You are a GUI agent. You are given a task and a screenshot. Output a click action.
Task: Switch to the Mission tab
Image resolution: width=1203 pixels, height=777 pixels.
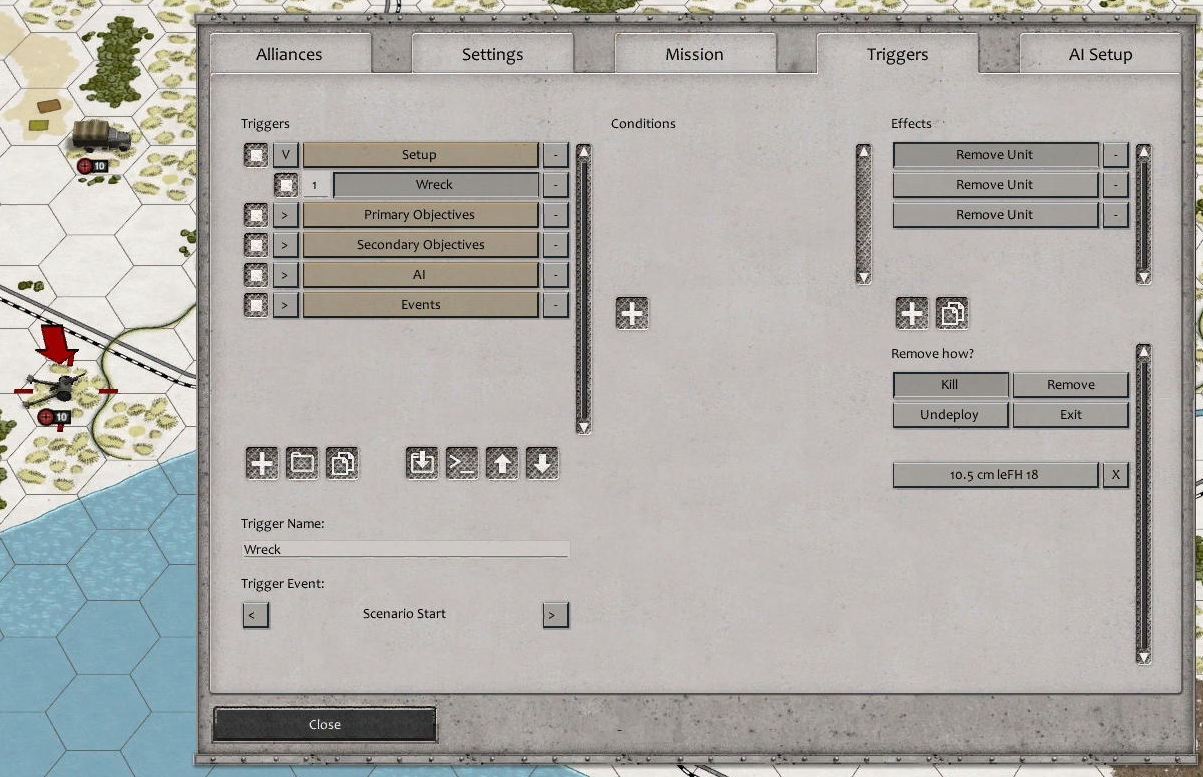tap(695, 54)
